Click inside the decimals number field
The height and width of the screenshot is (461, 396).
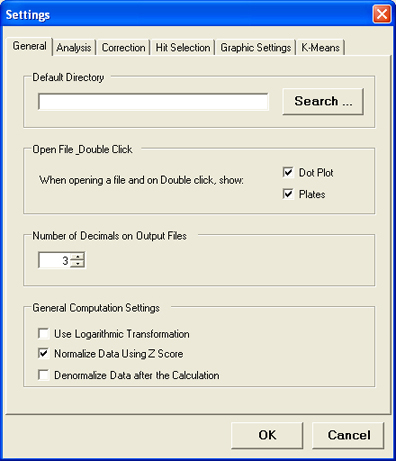(x=54, y=260)
